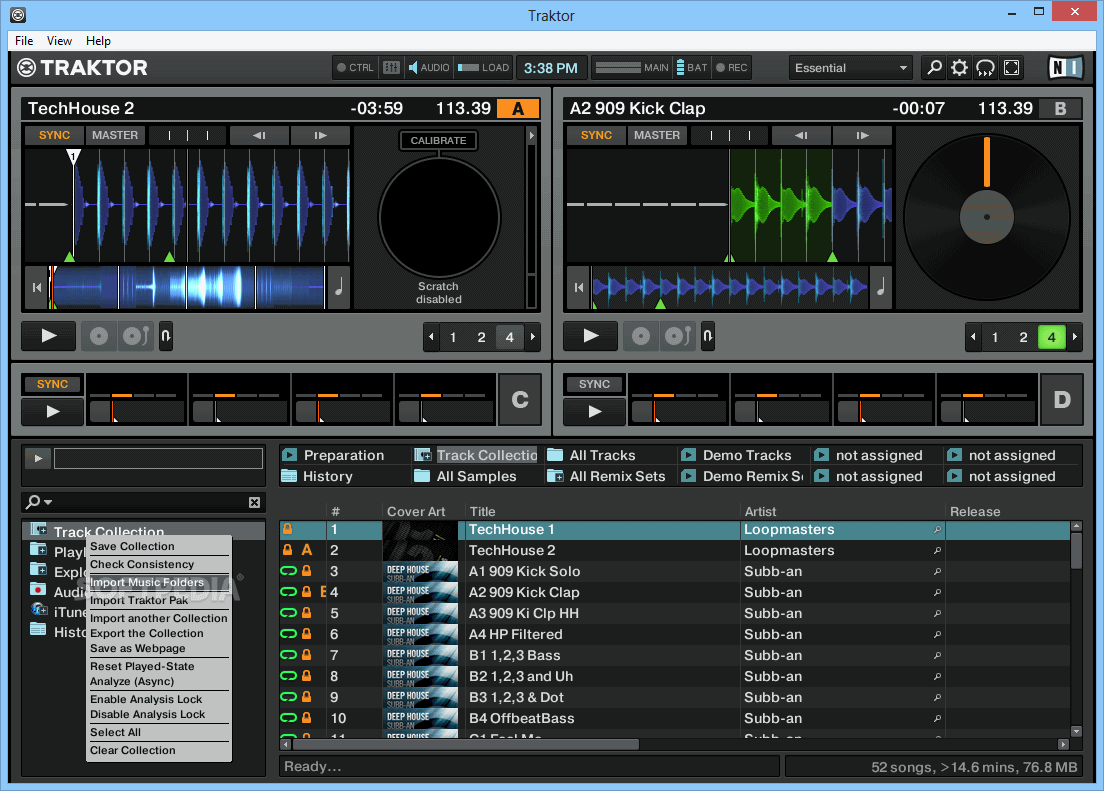The height and width of the screenshot is (791, 1104).
Task: Click the Deck C letter button
Action: (520, 400)
